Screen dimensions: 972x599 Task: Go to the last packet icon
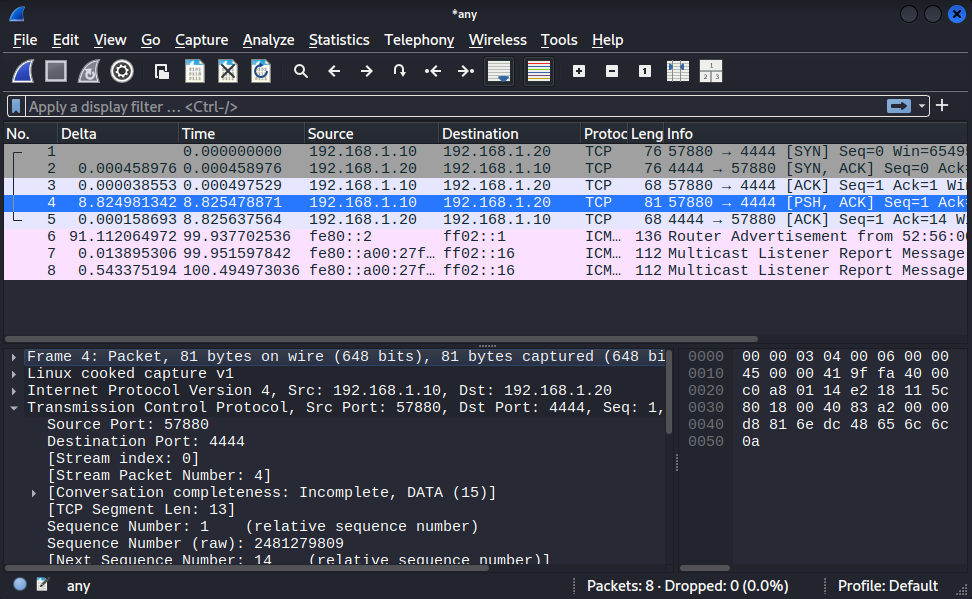pos(466,71)
